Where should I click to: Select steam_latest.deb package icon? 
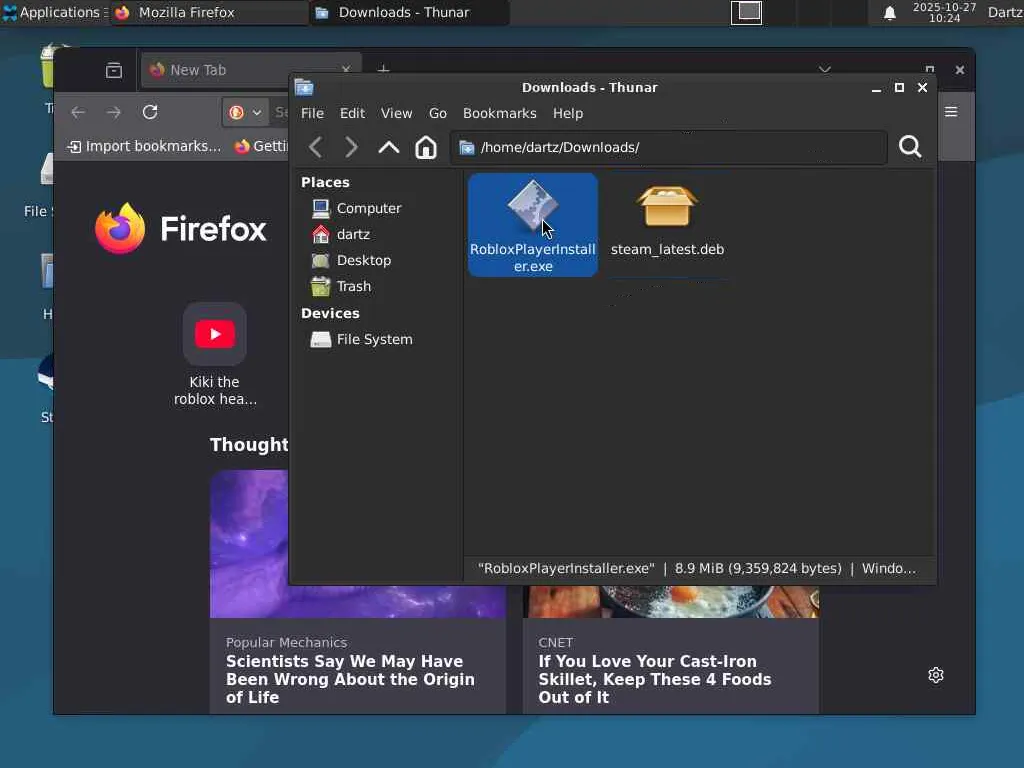coord(667,206)
